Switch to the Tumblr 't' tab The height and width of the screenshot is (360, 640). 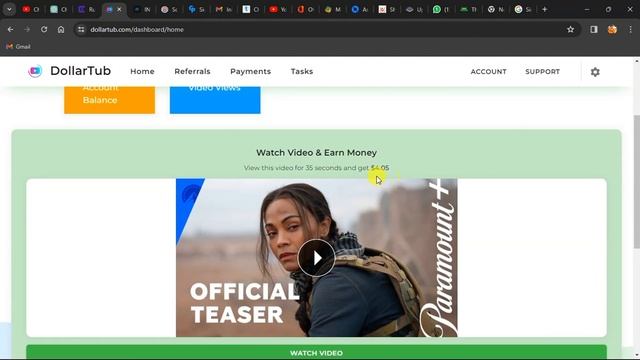[x=251, y=9]
